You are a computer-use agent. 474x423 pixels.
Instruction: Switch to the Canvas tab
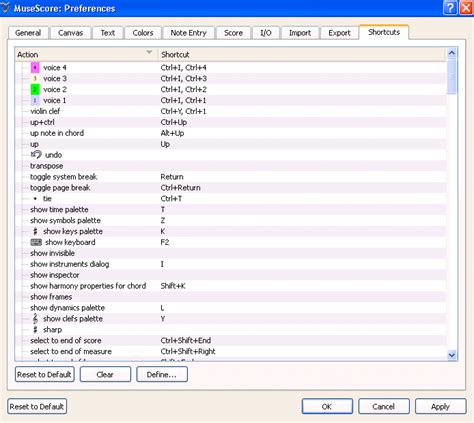[x=70, y=33]
